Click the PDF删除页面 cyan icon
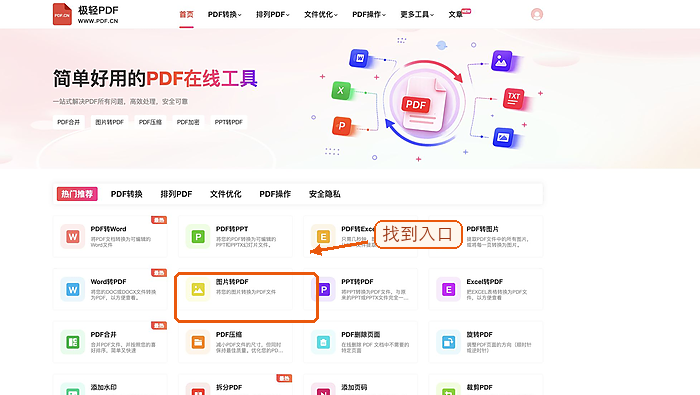Screen dimensions: 700x395 (x=323, y=342)
